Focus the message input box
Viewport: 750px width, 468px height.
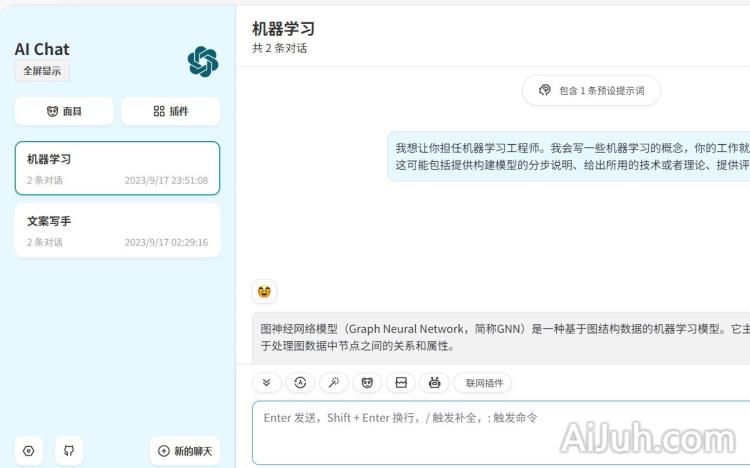click(501, 433)
